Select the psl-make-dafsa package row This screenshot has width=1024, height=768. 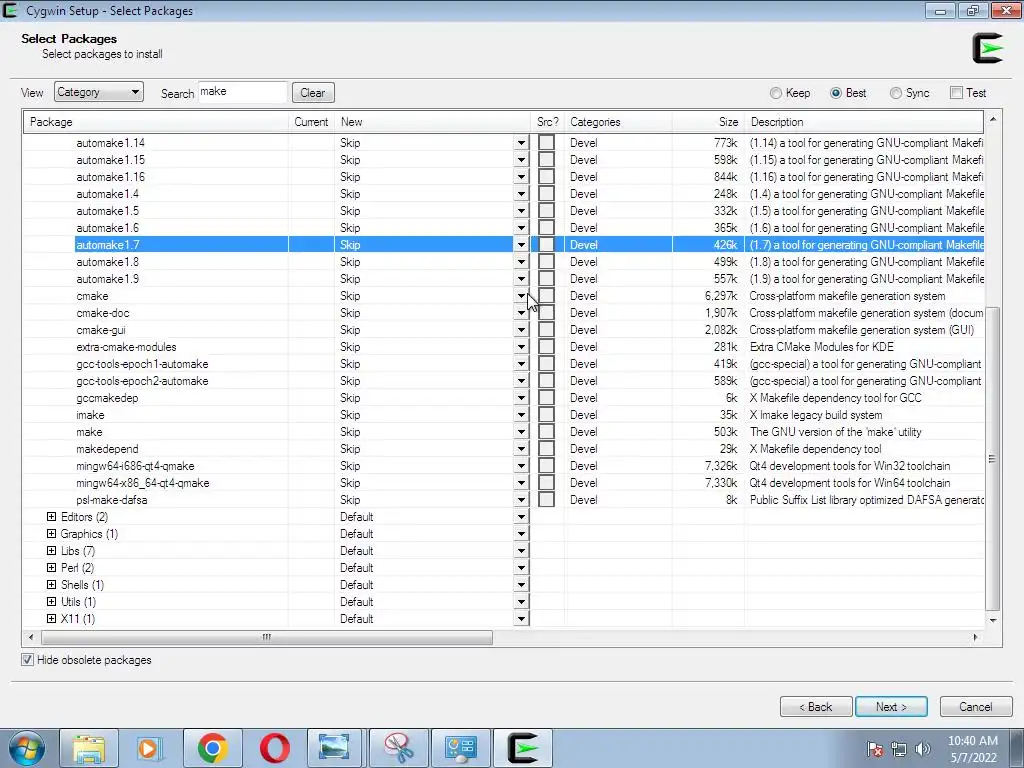coord(503,500)
